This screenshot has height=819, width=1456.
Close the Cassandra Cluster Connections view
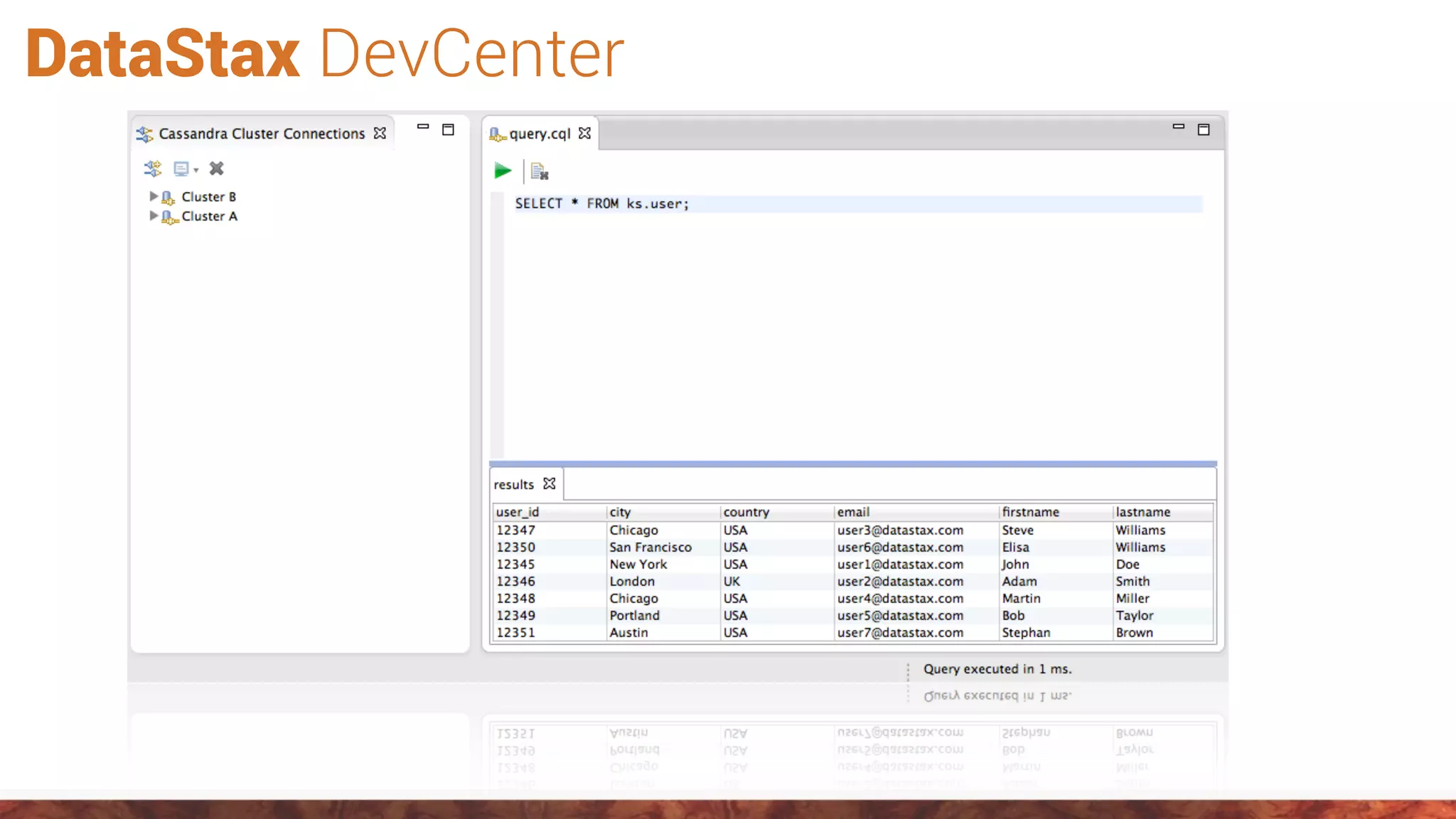coord(380,133)
